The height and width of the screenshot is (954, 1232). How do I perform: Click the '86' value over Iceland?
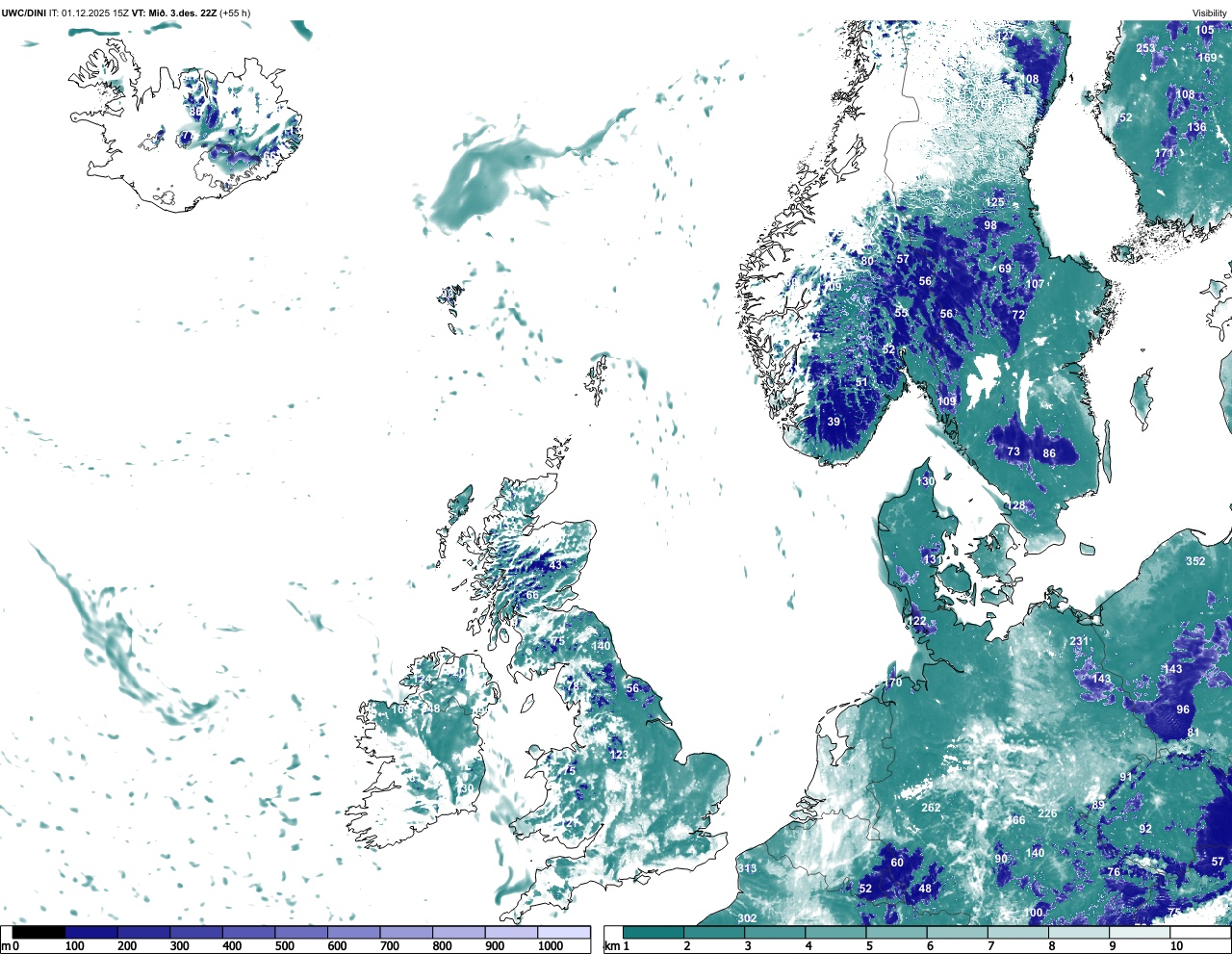196,112
